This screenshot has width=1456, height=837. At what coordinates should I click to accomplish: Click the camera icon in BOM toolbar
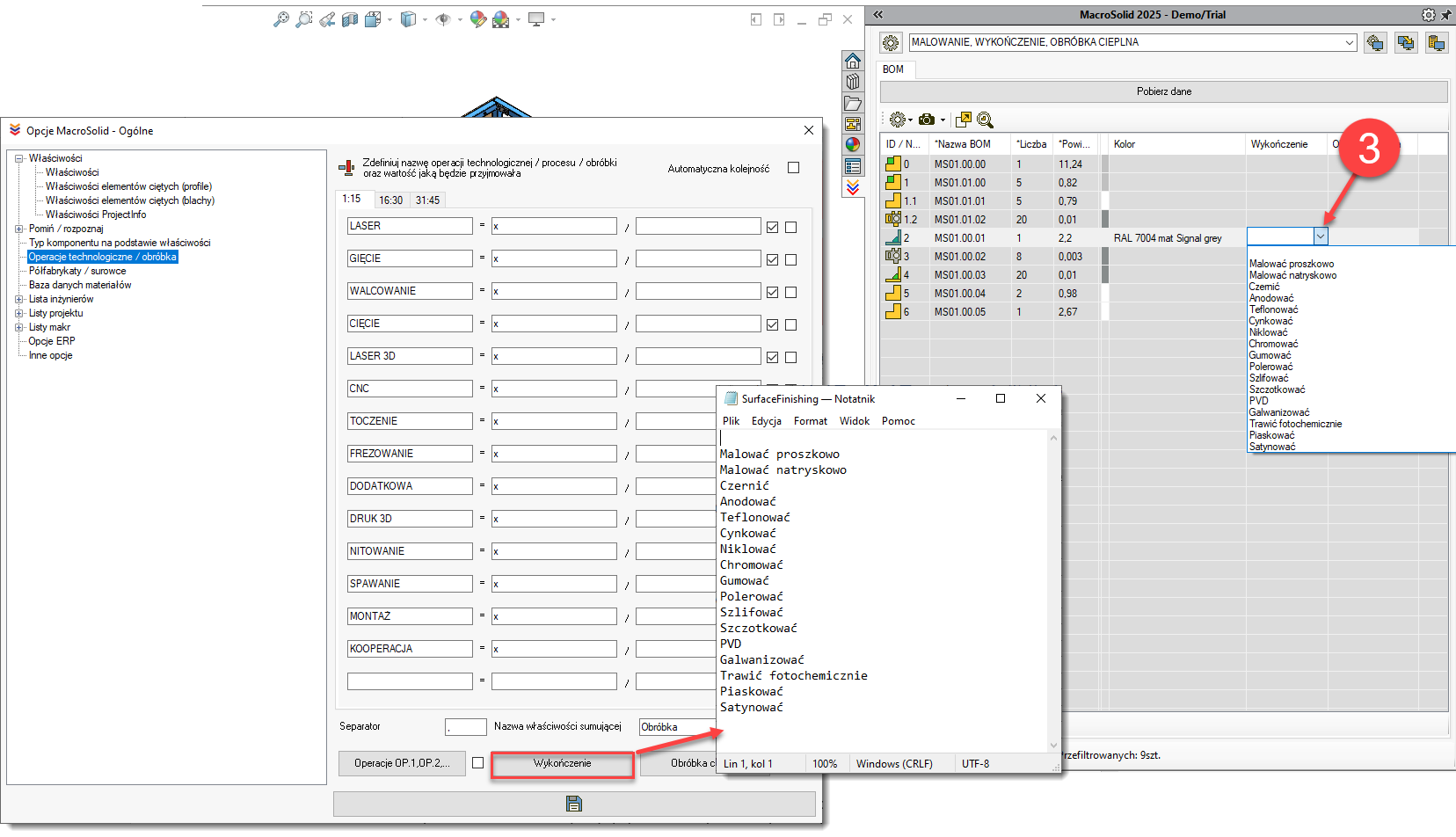click(x=927, y=120)
